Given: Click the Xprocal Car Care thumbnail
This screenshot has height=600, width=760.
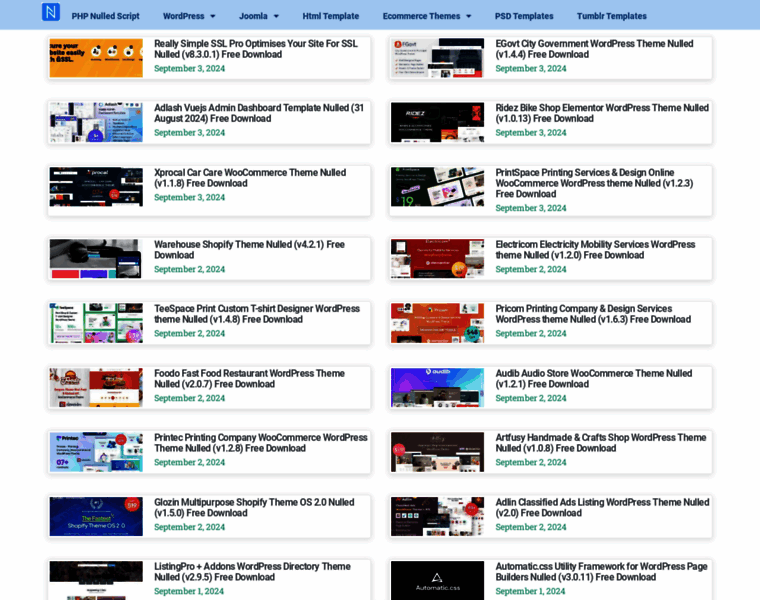Looking at the screenshot, I should [x=96, y=187].
